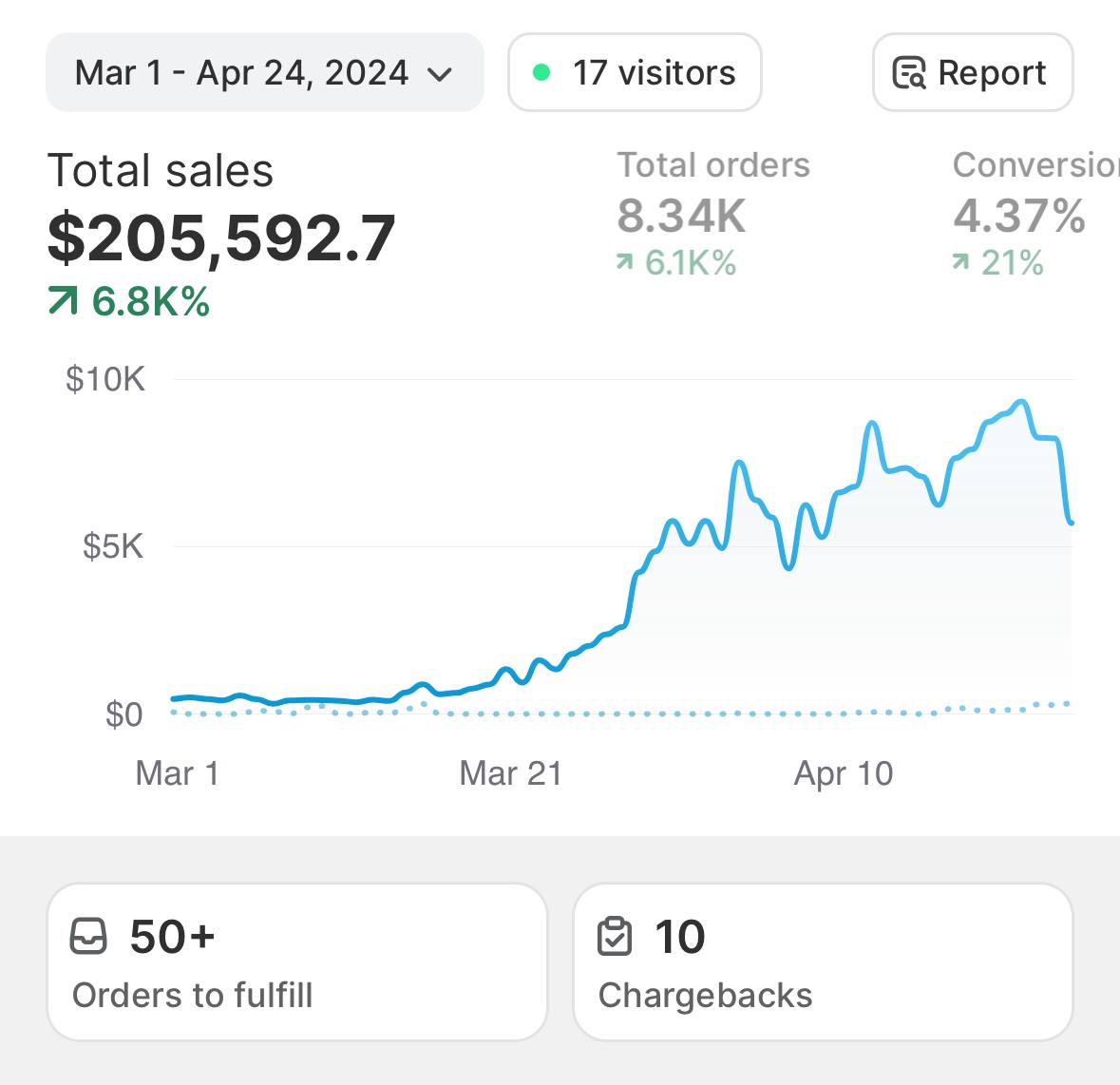Select the Total sales metric heading
The width and height of the screenshot is (1120, 1085).
click(161, 171)
